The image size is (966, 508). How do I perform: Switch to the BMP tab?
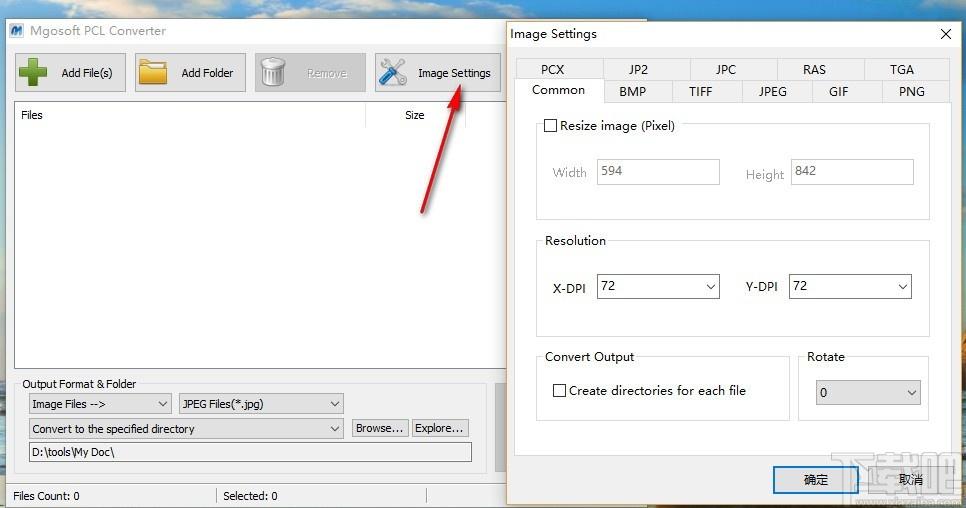(x=633, y=92)
